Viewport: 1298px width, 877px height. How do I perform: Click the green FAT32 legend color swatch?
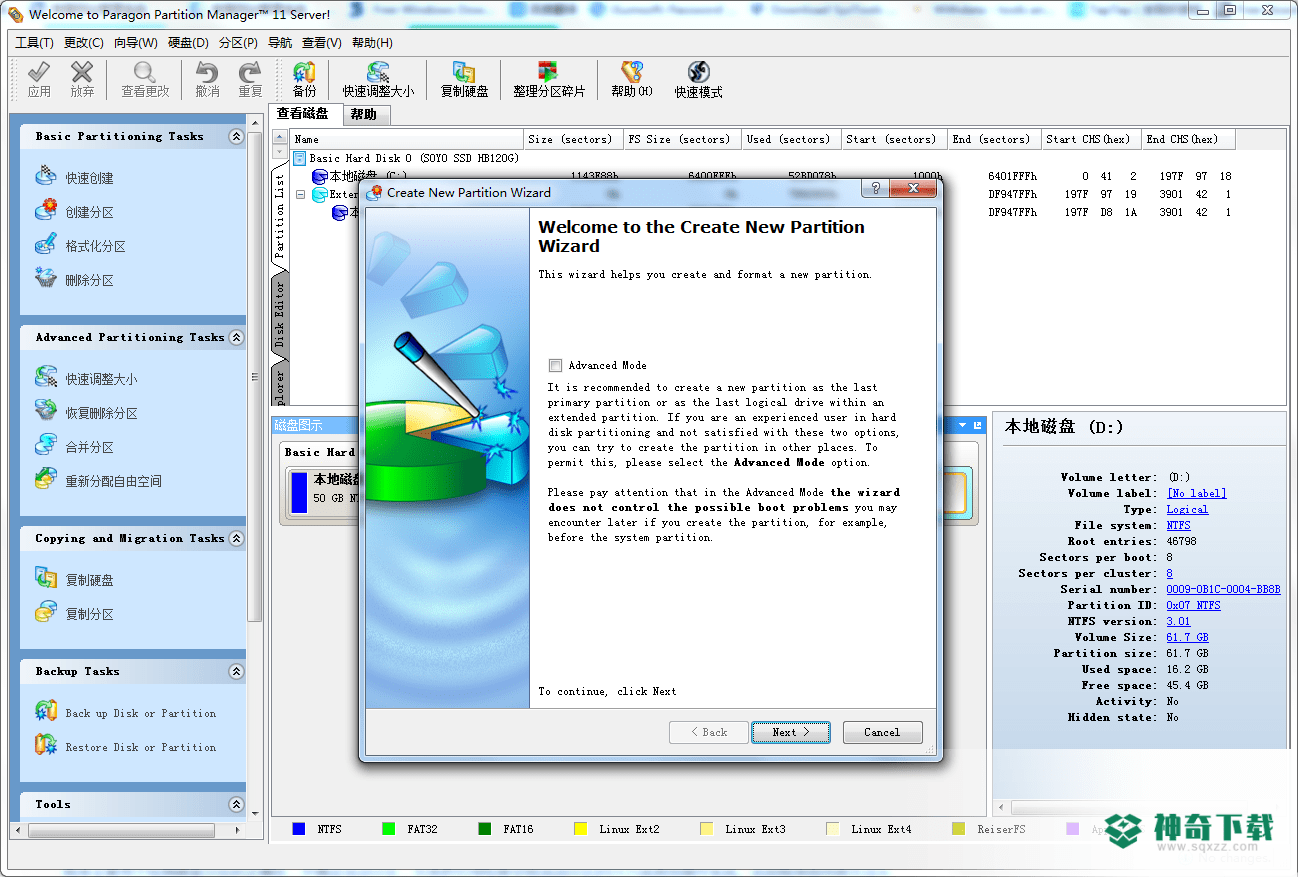[x=388, y=829]
